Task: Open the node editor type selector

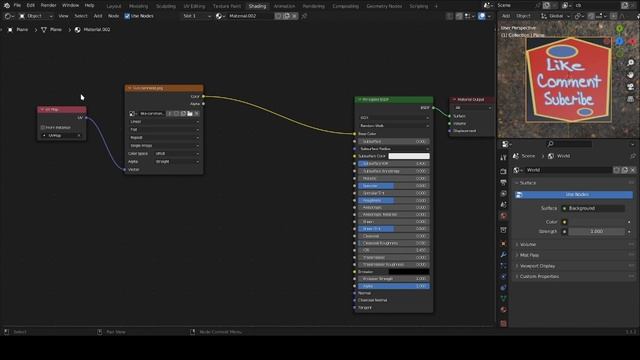Action: point(9,16)
